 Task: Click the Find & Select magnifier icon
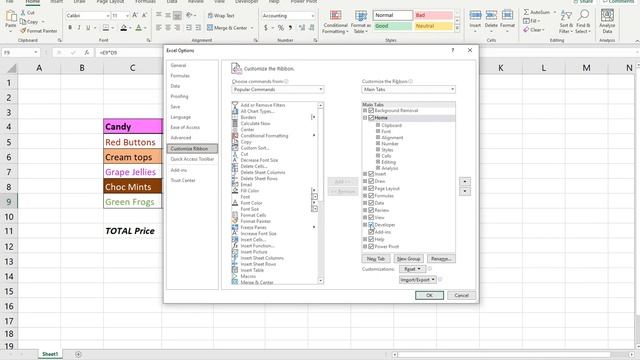pos(583,16)
